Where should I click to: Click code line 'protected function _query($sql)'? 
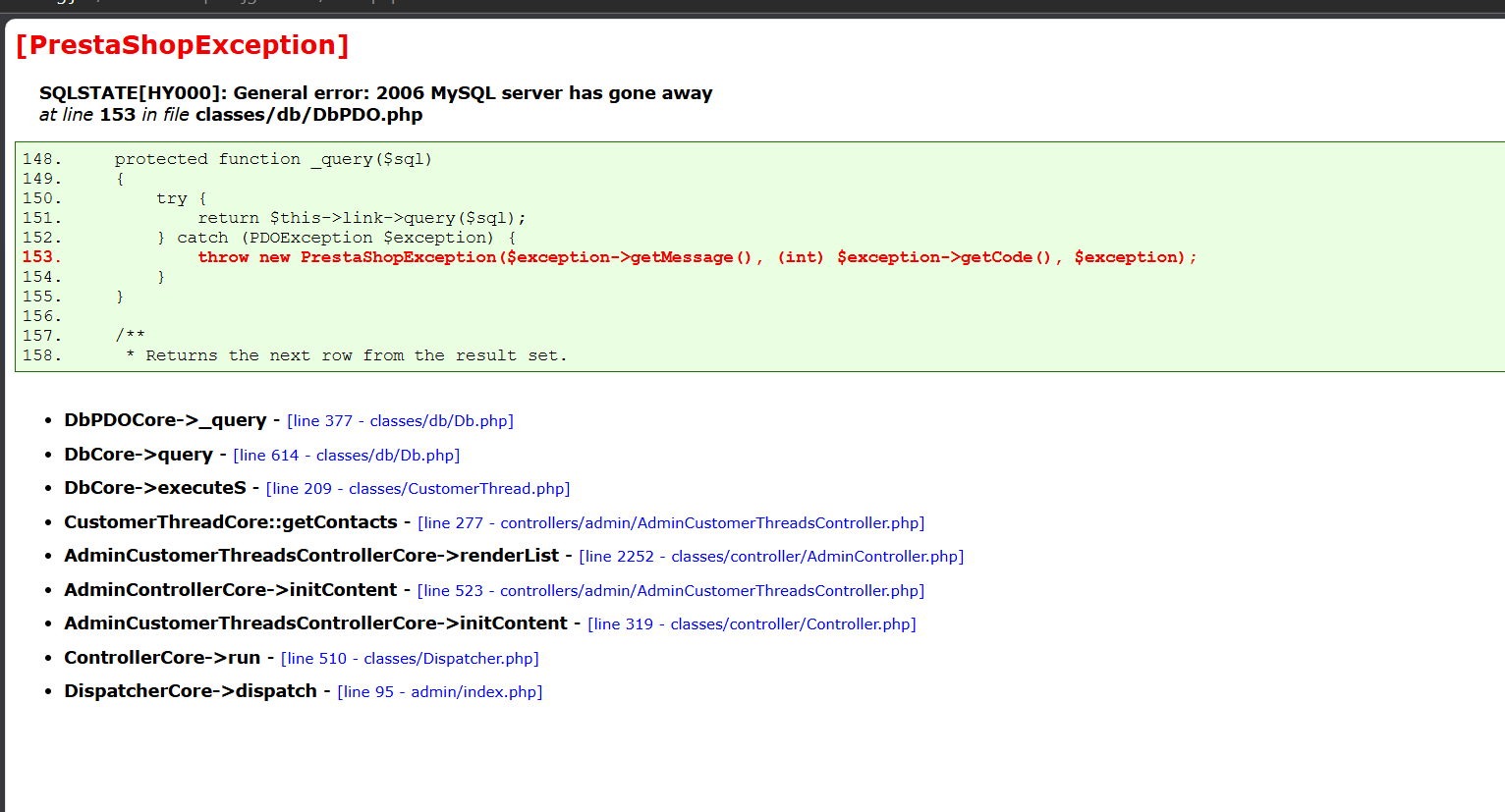coord(273,159)
